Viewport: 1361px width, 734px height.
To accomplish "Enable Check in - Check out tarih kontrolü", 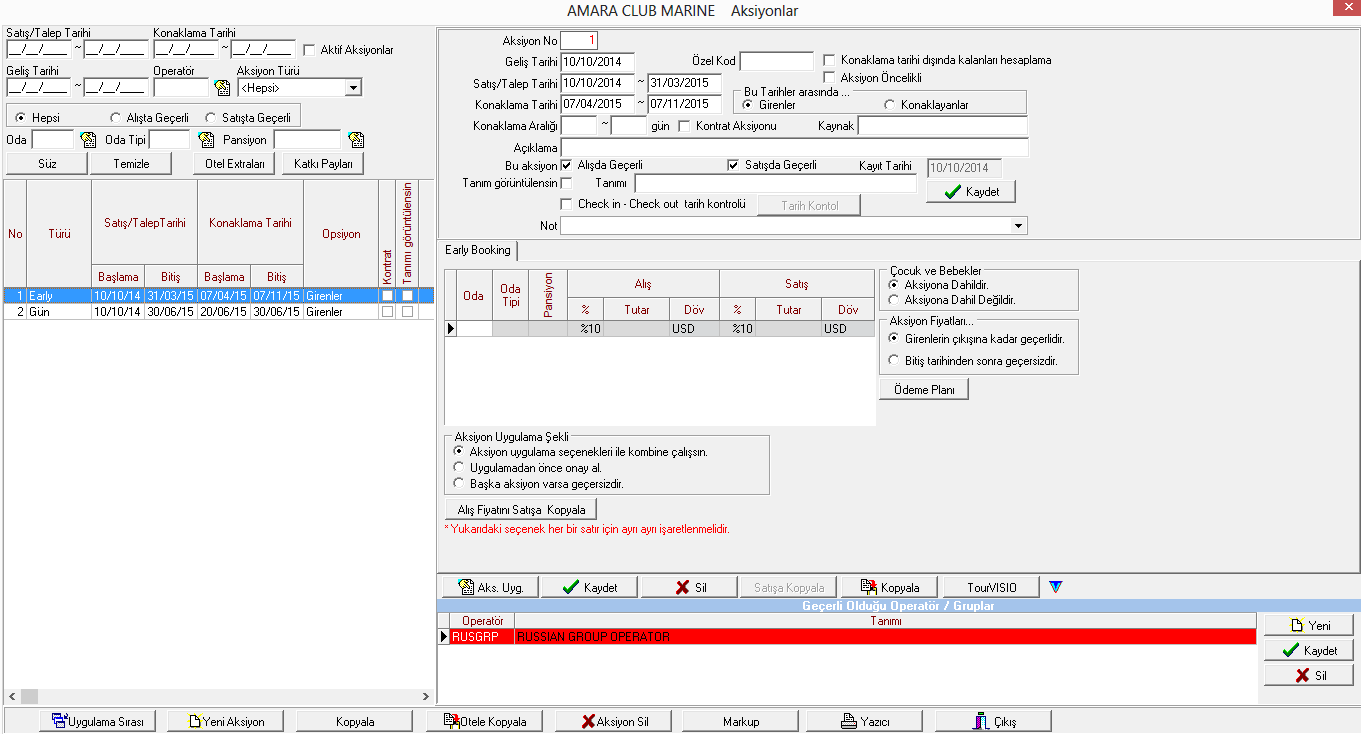I will pyautogui.click(x=567, y=204).
